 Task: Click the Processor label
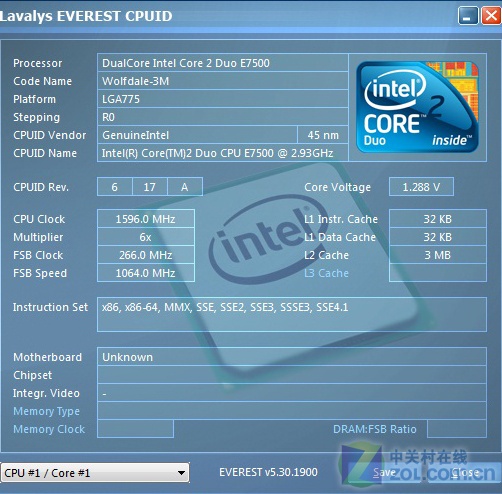click(38, 63)
